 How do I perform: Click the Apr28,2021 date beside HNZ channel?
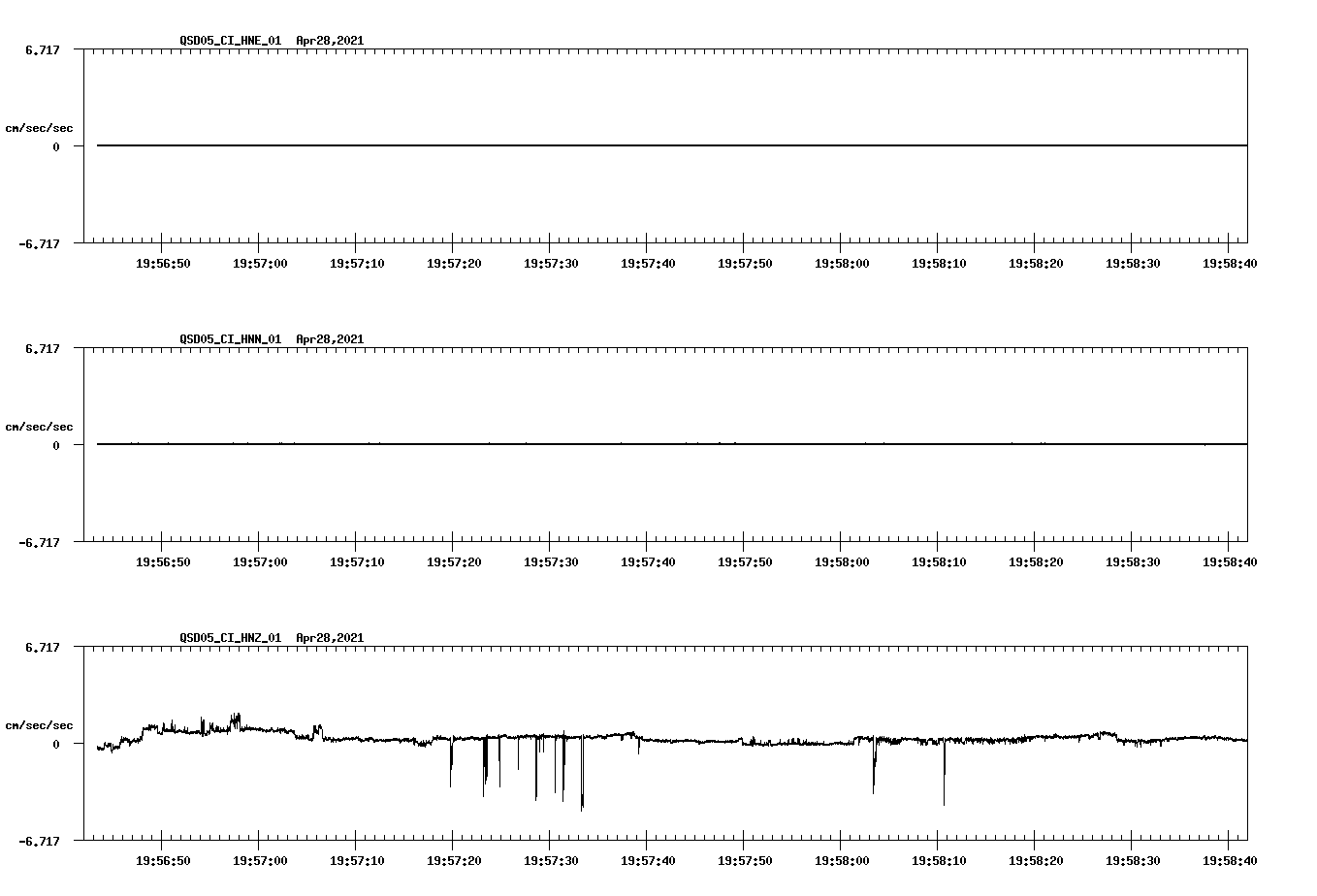pos(330,638)
